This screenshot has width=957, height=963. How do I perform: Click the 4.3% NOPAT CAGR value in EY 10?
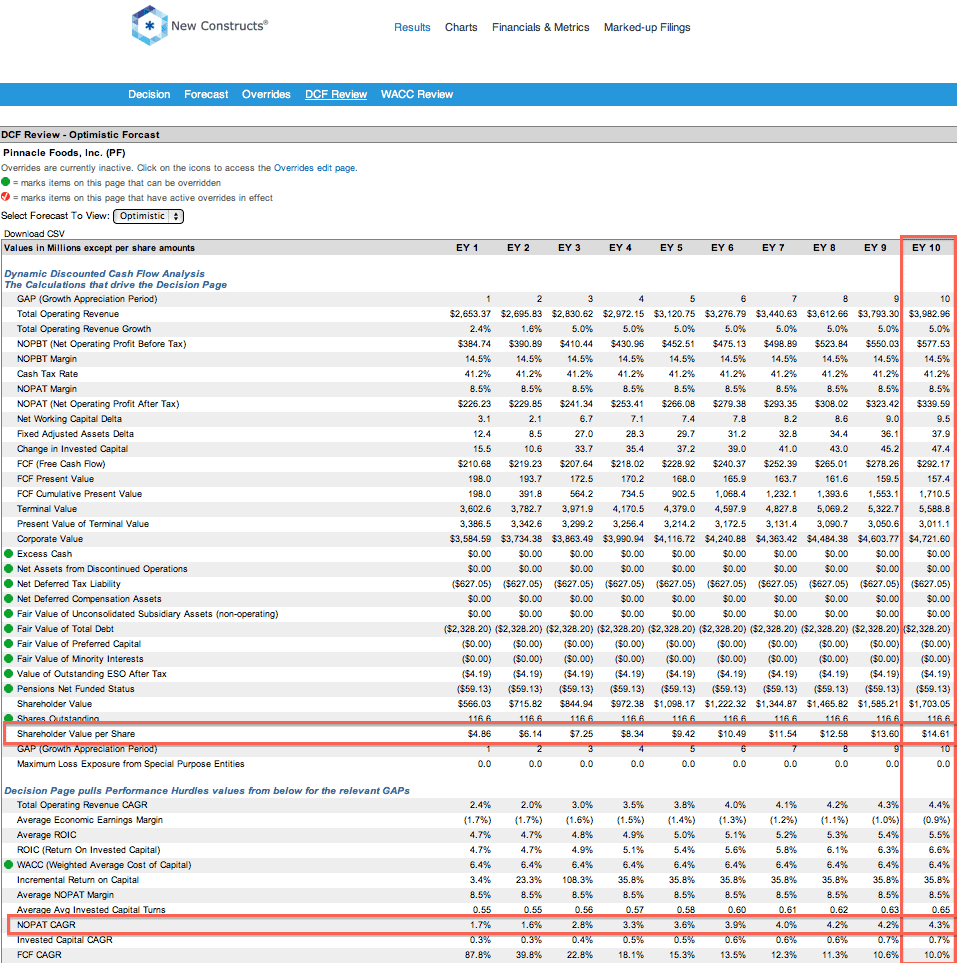tap(939, 925)
